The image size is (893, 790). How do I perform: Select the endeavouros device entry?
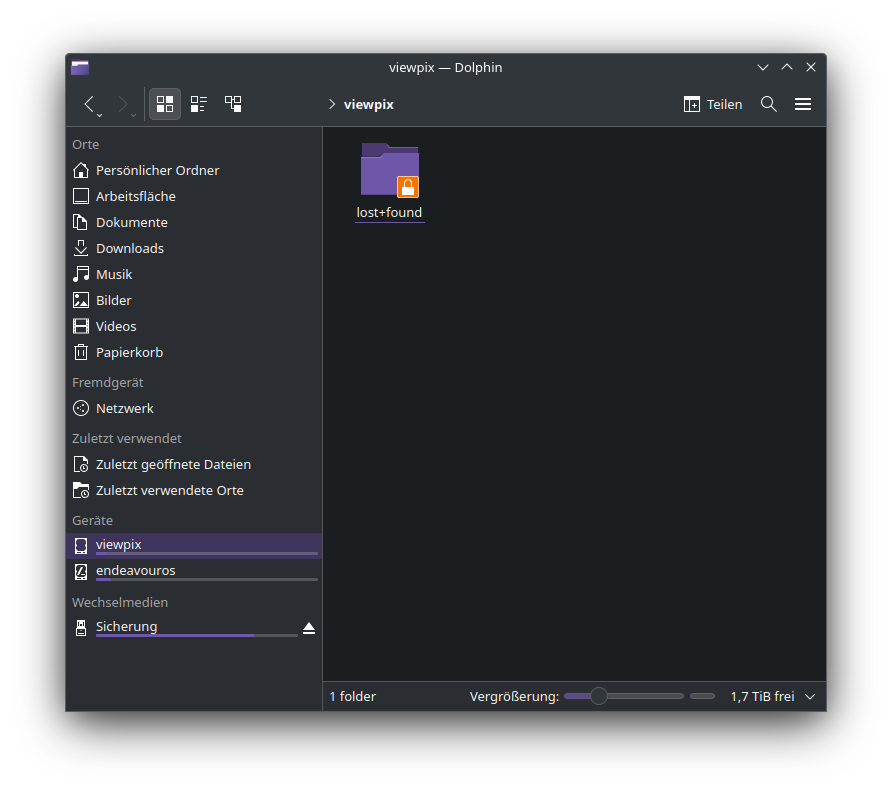[x=194, y=571]
